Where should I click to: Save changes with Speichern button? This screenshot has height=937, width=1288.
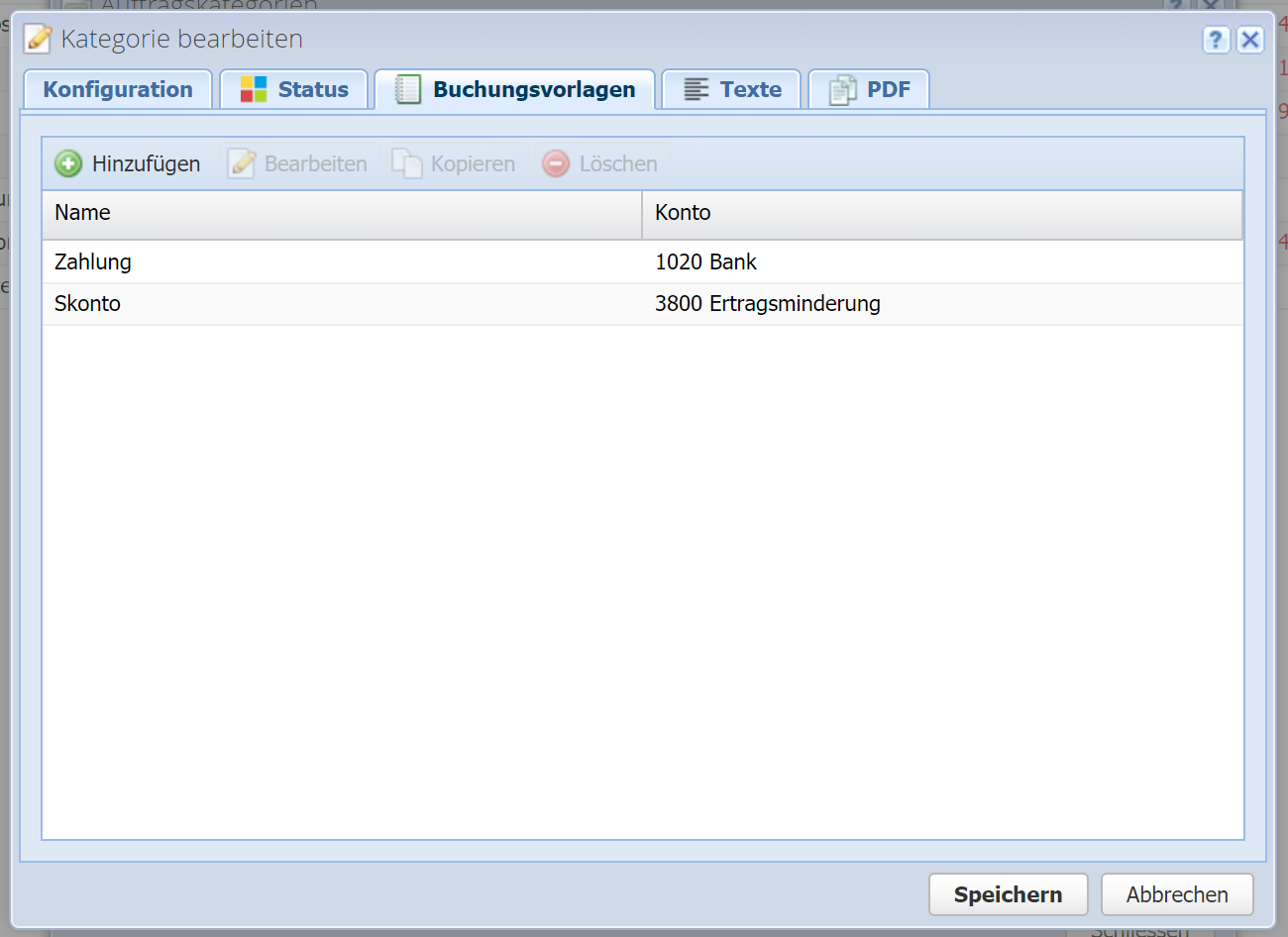(x=1008, y=894)
